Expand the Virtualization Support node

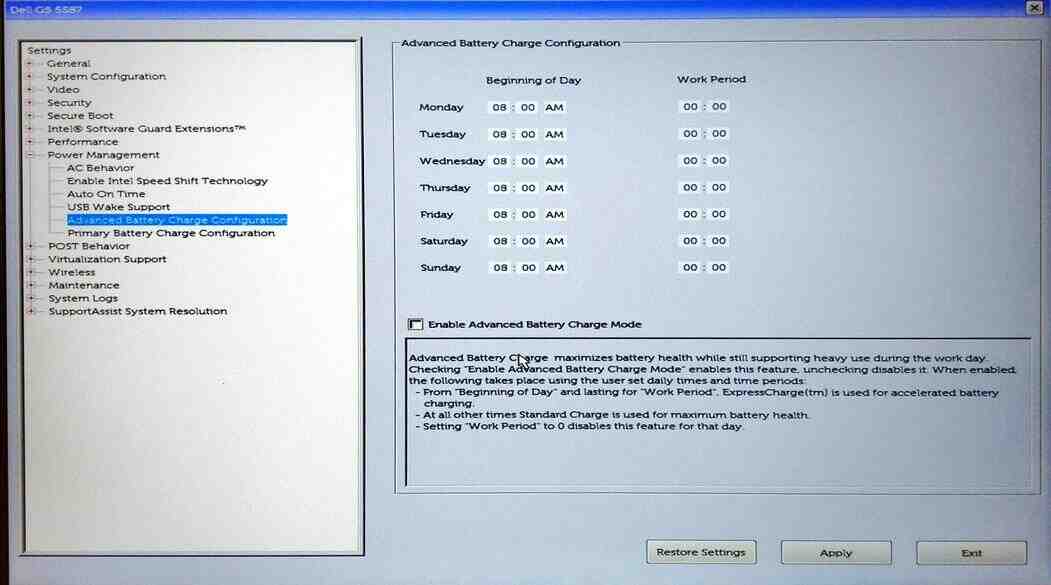[x=30, y=259]
